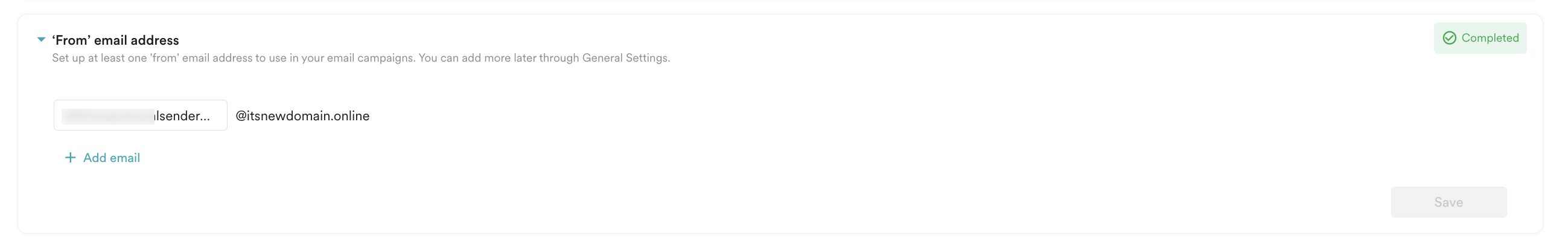Click the plus icon beside Add email
The image size is (1568, 243).
click(71, 158)
